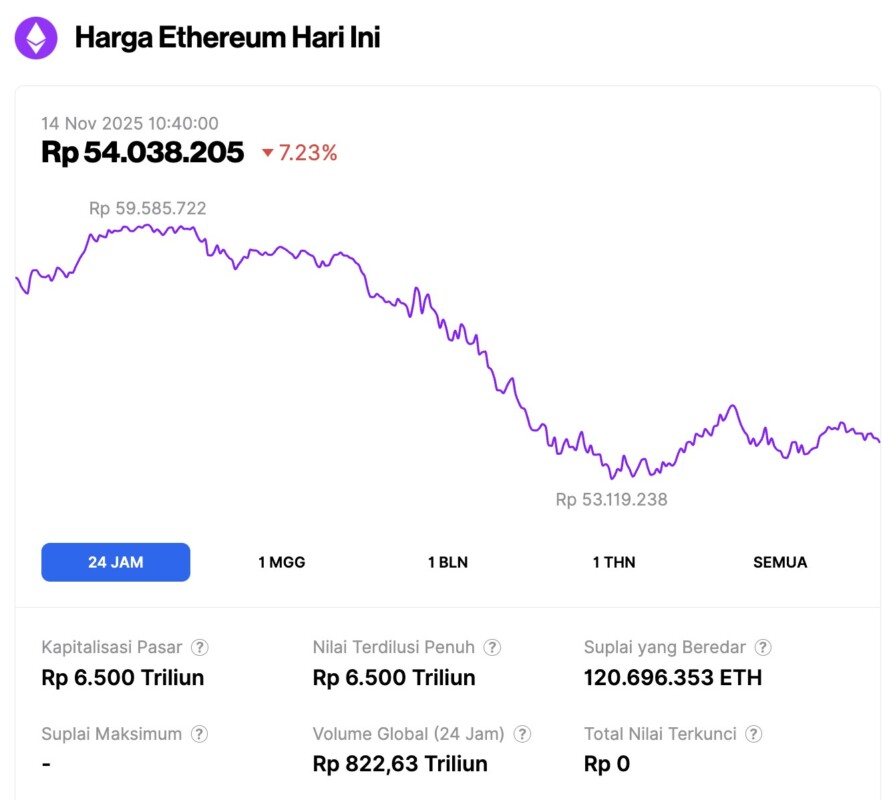Click the 120.696.353 ETH supply value

(672, 678)
